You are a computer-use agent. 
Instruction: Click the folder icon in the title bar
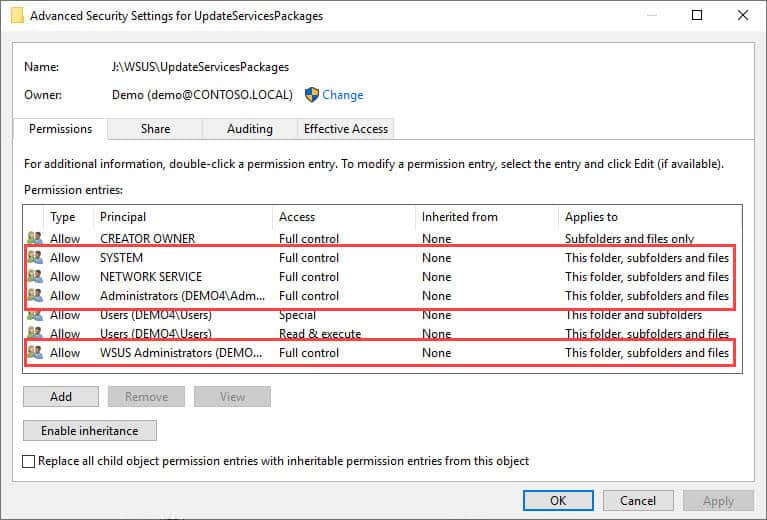point(17,16)
